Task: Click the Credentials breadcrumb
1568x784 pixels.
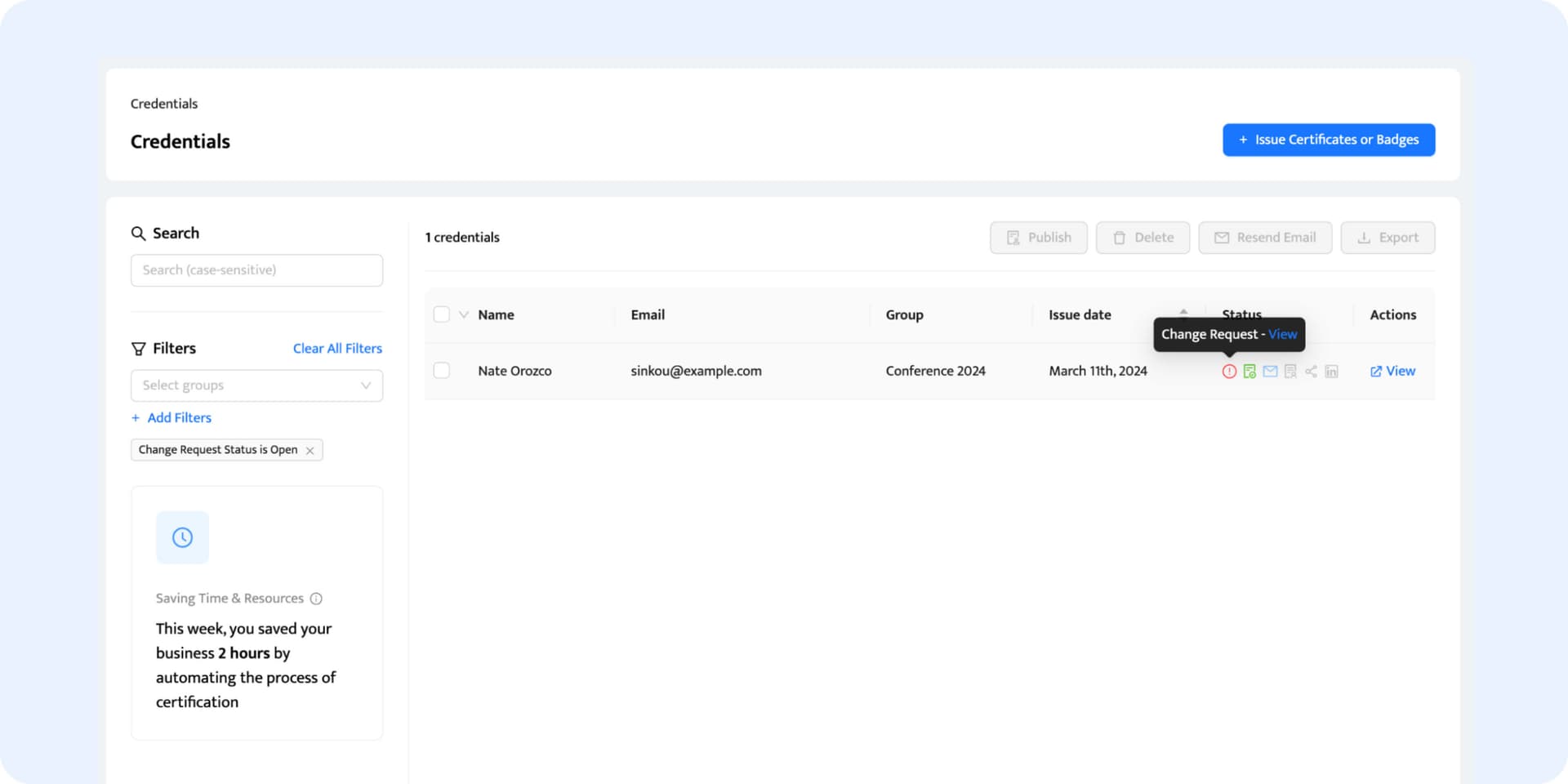Action: click(x=164, y=104)
